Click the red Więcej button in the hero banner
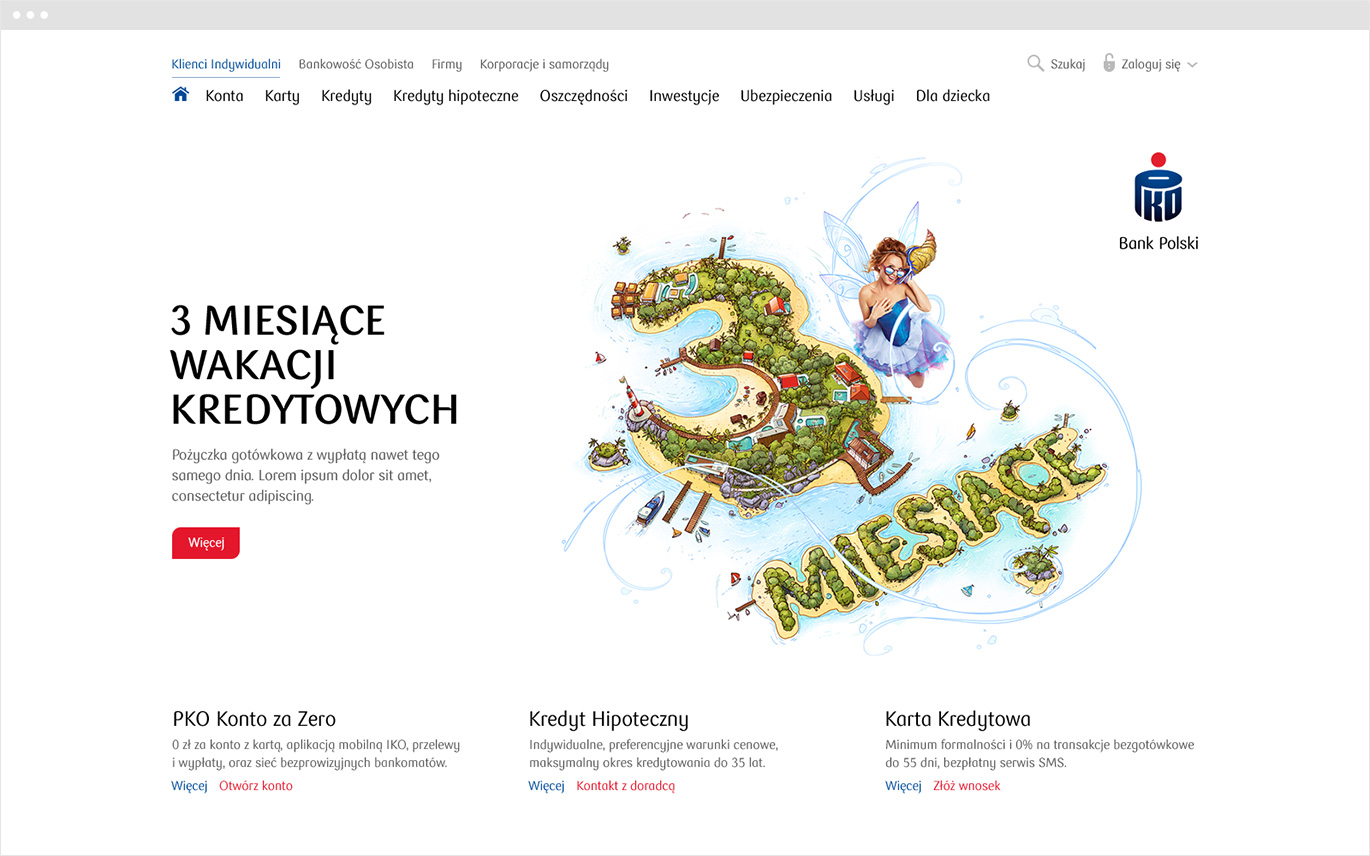Image resolution: width=1370 pixels, height=856 pixels. click(205, 542)
